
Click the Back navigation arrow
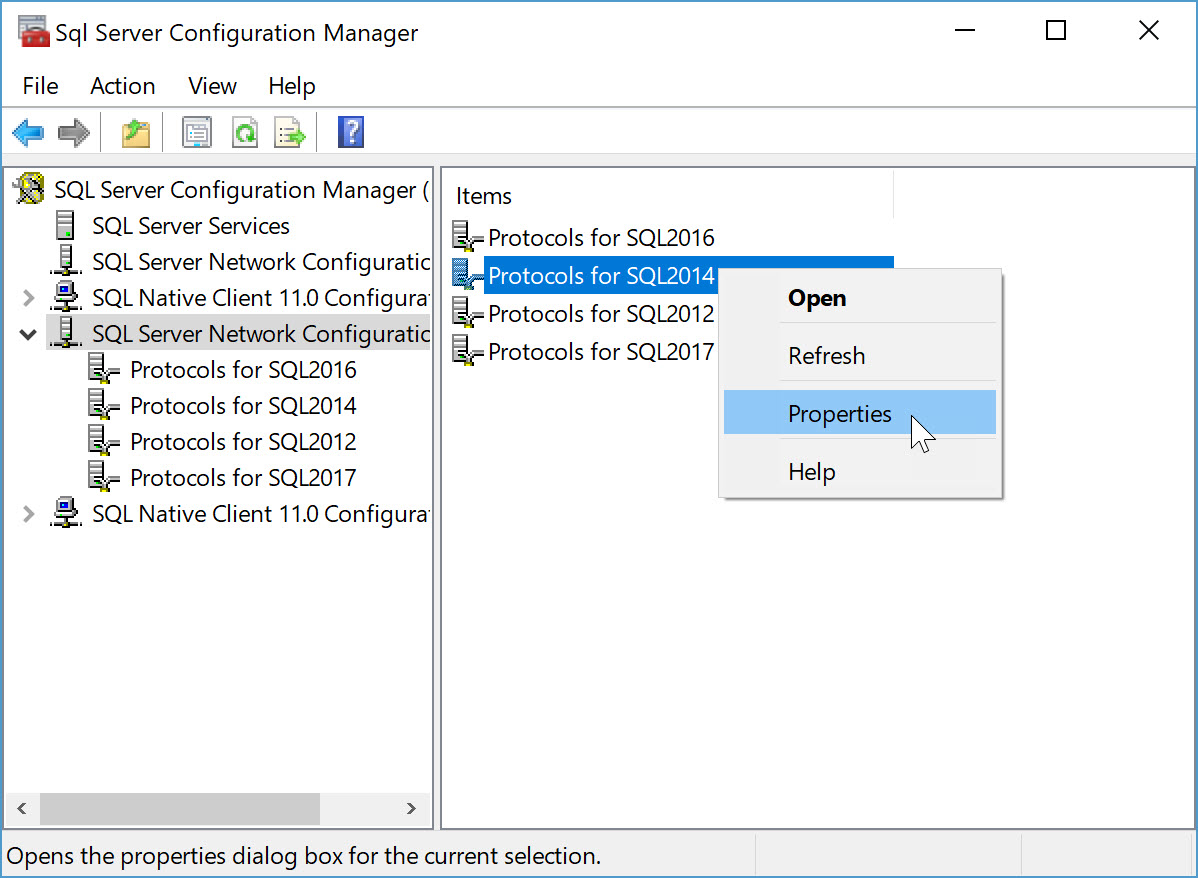(x=27, y=132)
